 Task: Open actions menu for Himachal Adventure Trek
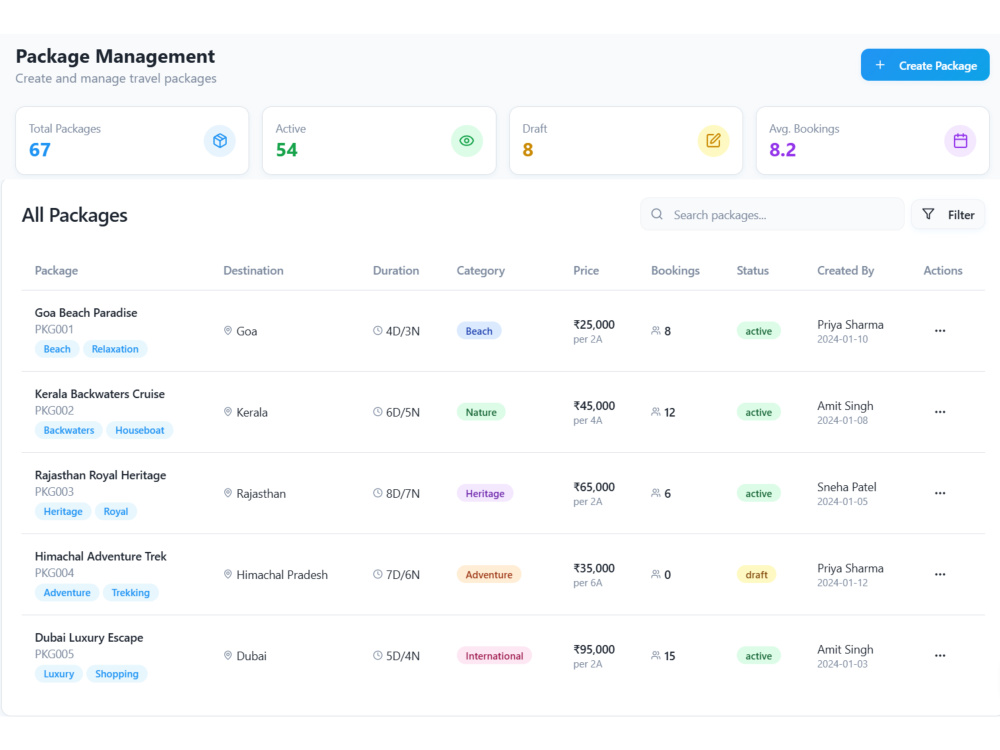pyautogui.click(x=940, y=574)
